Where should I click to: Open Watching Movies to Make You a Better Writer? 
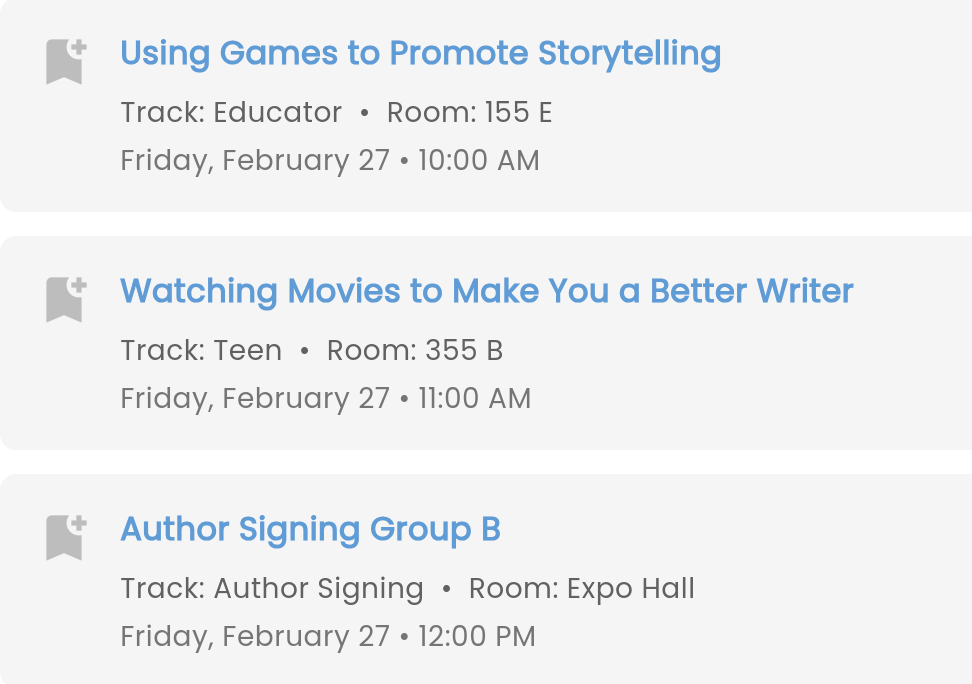click(x=486, y=292)
